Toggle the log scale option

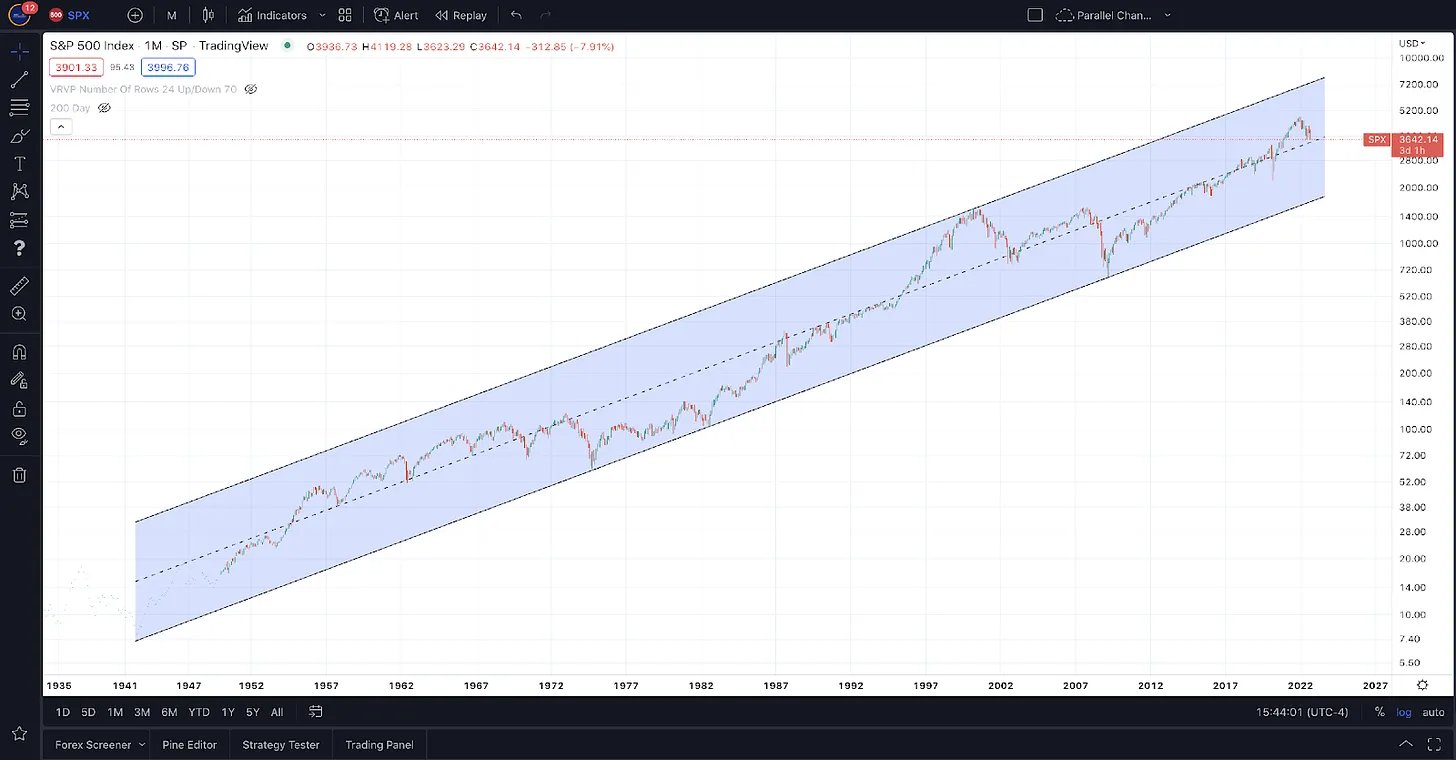(1405, 712)
